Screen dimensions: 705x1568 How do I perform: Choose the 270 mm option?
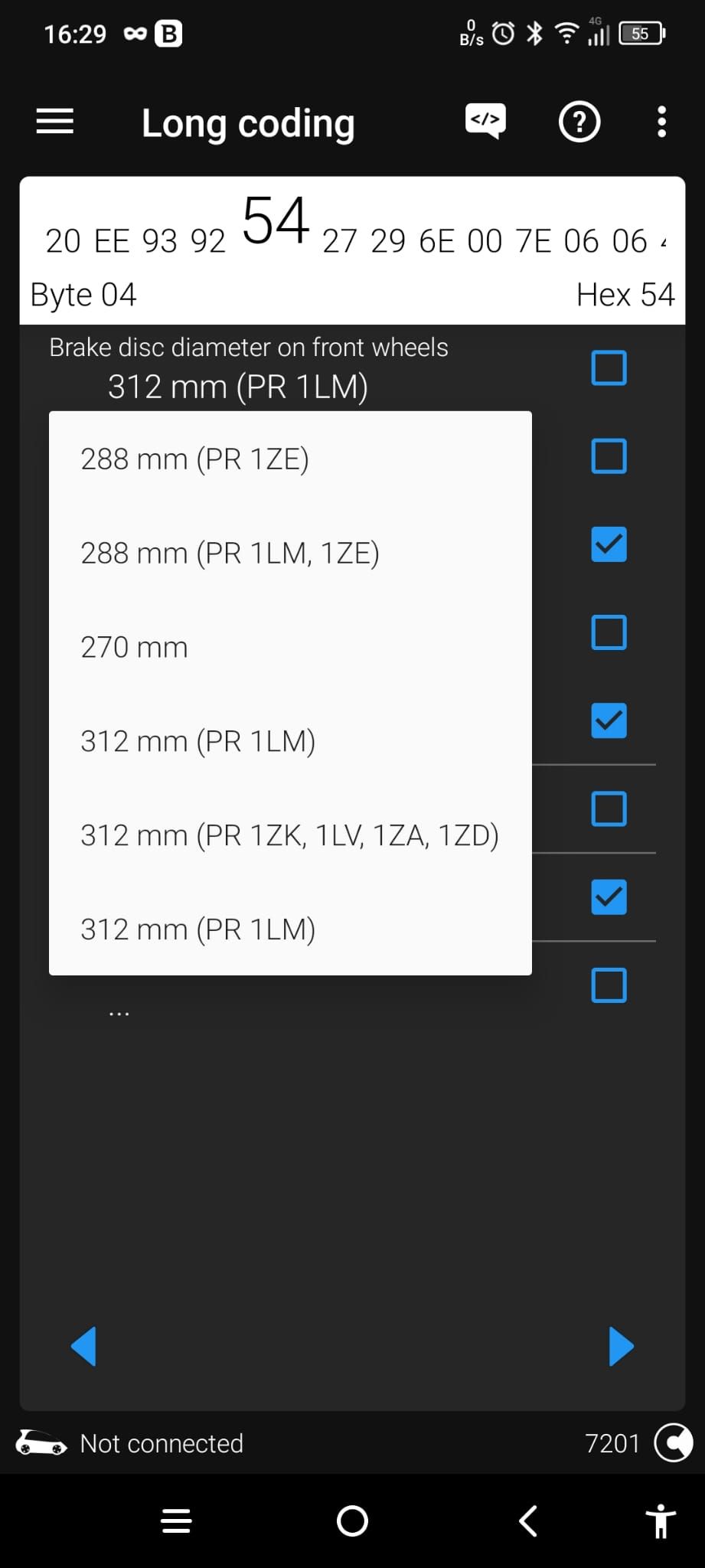pos(135,648)
